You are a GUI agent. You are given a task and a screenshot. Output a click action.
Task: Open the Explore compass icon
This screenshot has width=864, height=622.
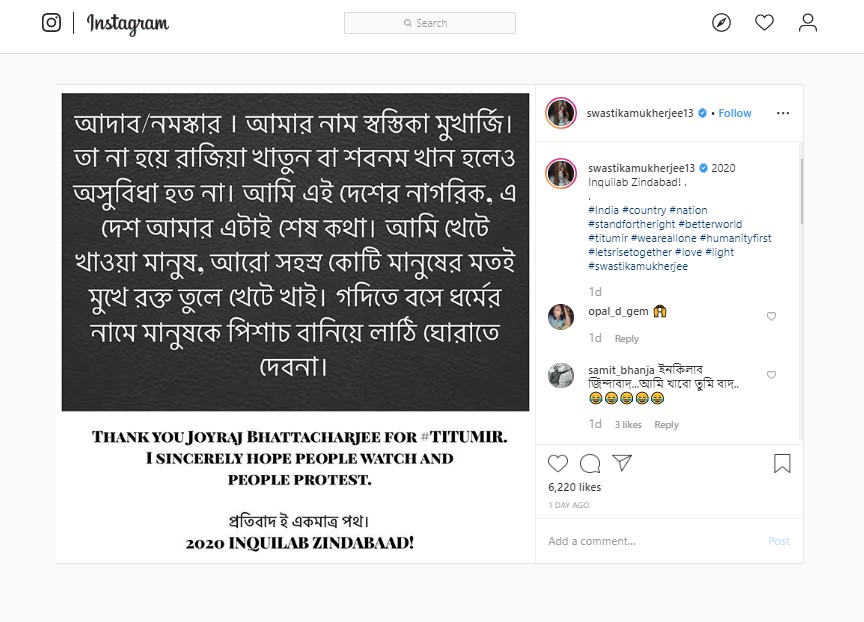pyautogui.click(x=721, y=23)
